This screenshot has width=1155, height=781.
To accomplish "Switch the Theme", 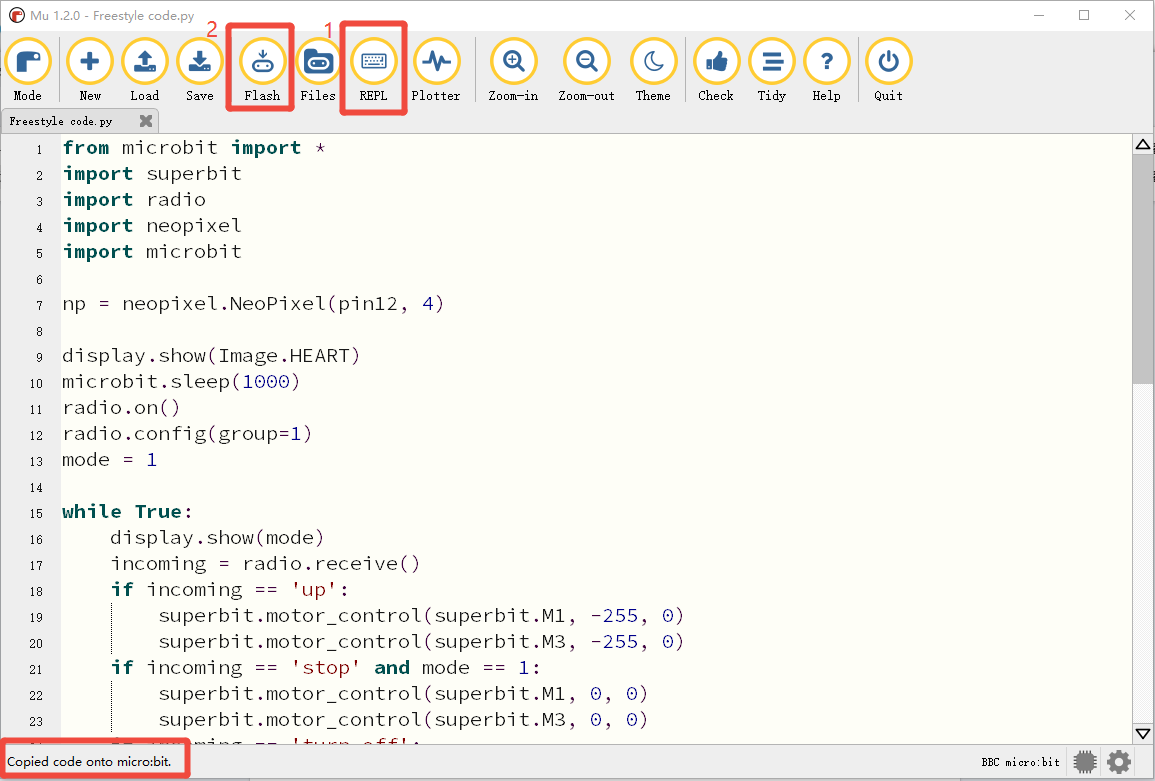I will [x=653, y=70].
